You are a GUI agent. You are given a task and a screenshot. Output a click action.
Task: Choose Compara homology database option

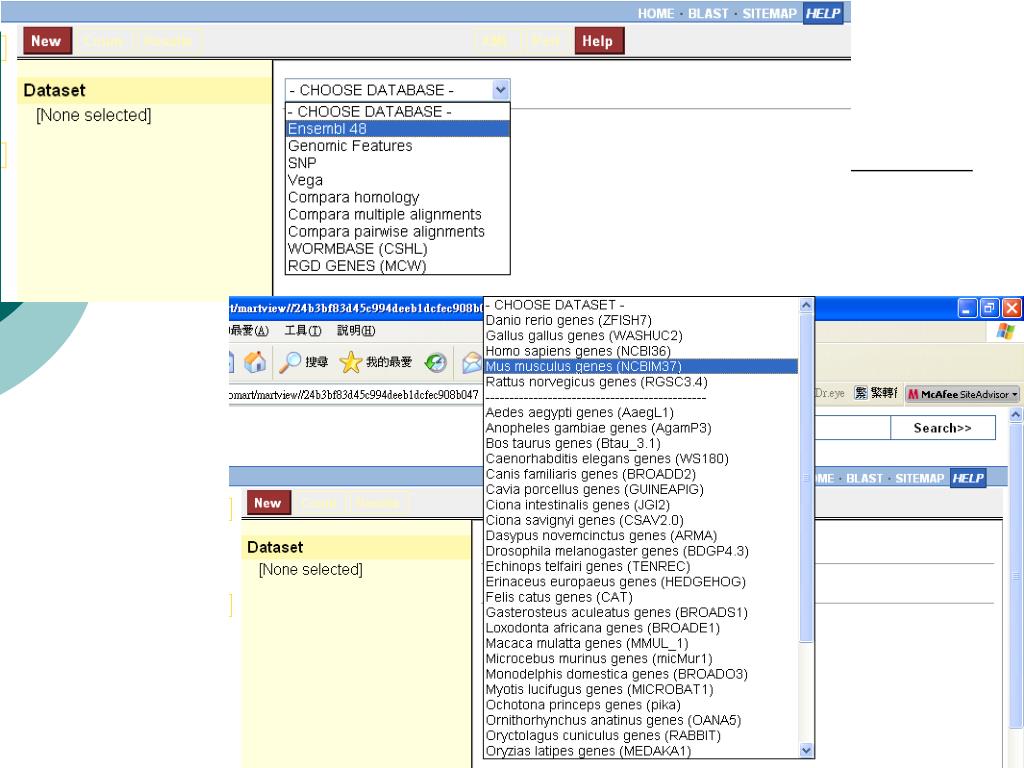click(398, 197)
